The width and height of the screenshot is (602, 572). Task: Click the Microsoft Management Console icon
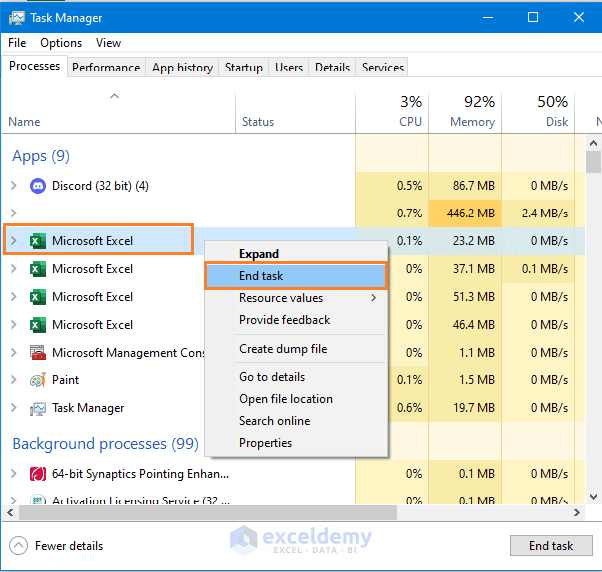click(x=38, y=353)
